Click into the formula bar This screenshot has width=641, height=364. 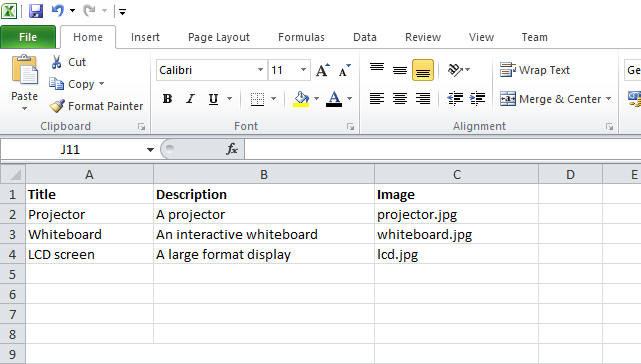[443, 149]
